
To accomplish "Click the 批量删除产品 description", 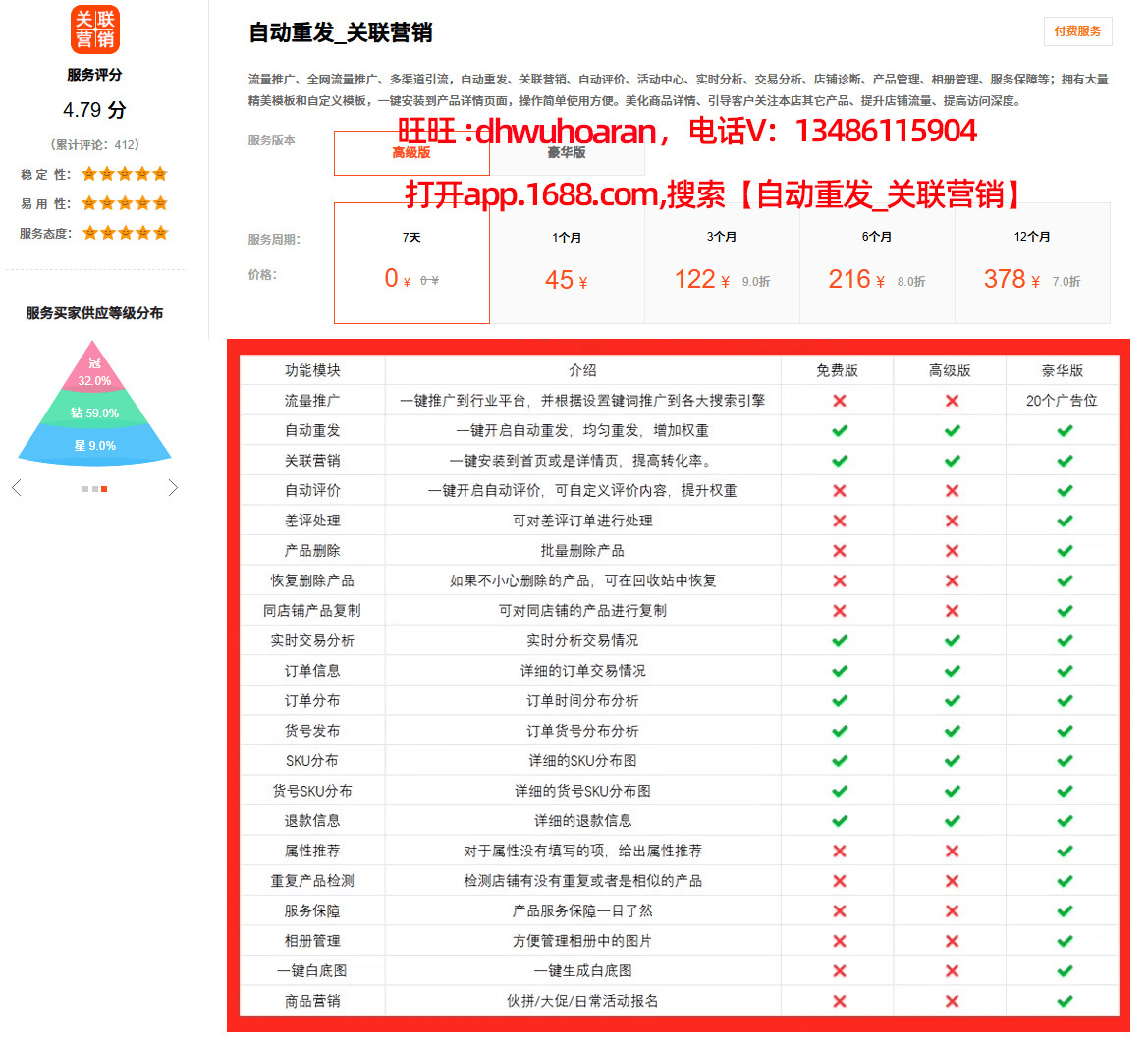I will click(x=582, y=550).
